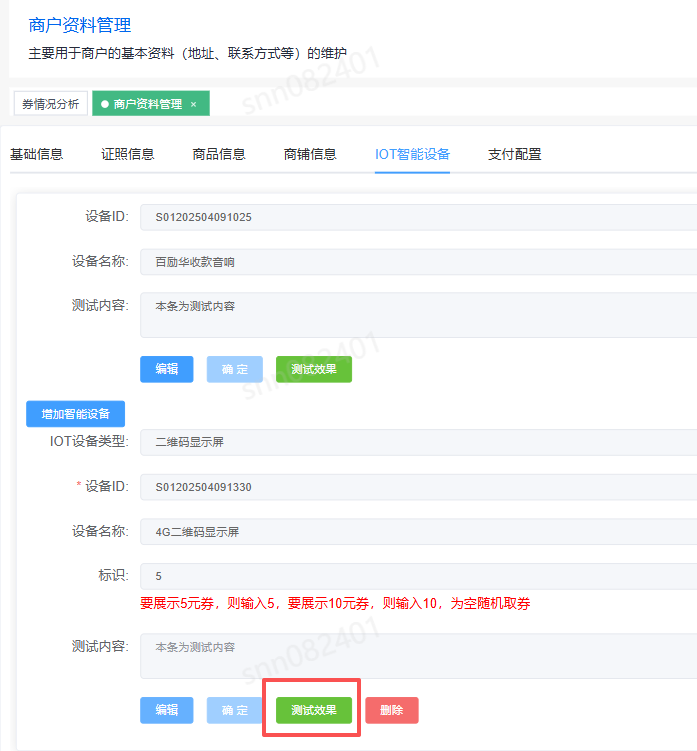Close the 商户资料管理 tab via its x icon
Image resolution: width=697 pixels, height=751 pixels.
(193, 104)
